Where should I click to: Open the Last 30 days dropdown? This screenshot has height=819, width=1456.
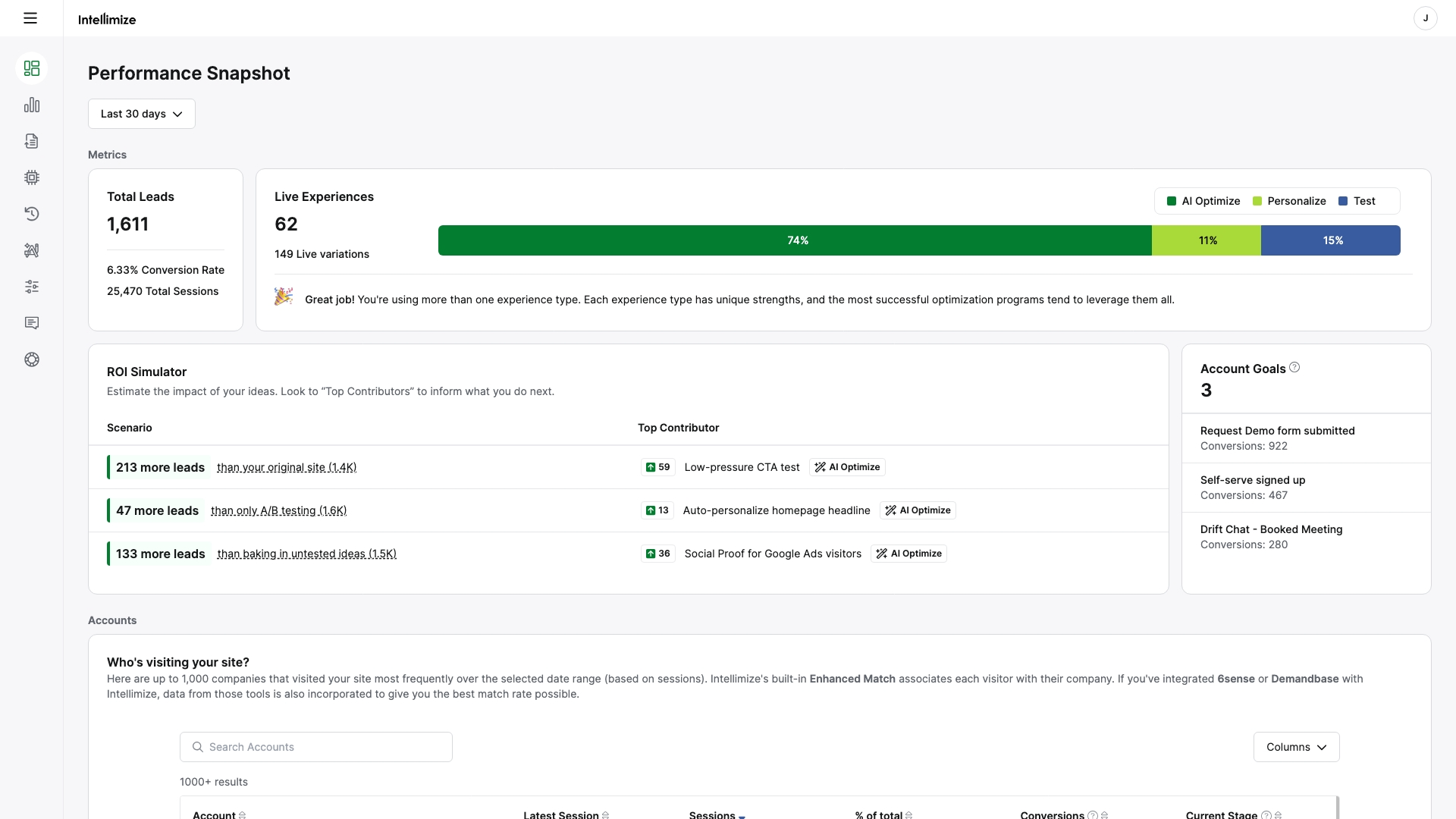142,114
